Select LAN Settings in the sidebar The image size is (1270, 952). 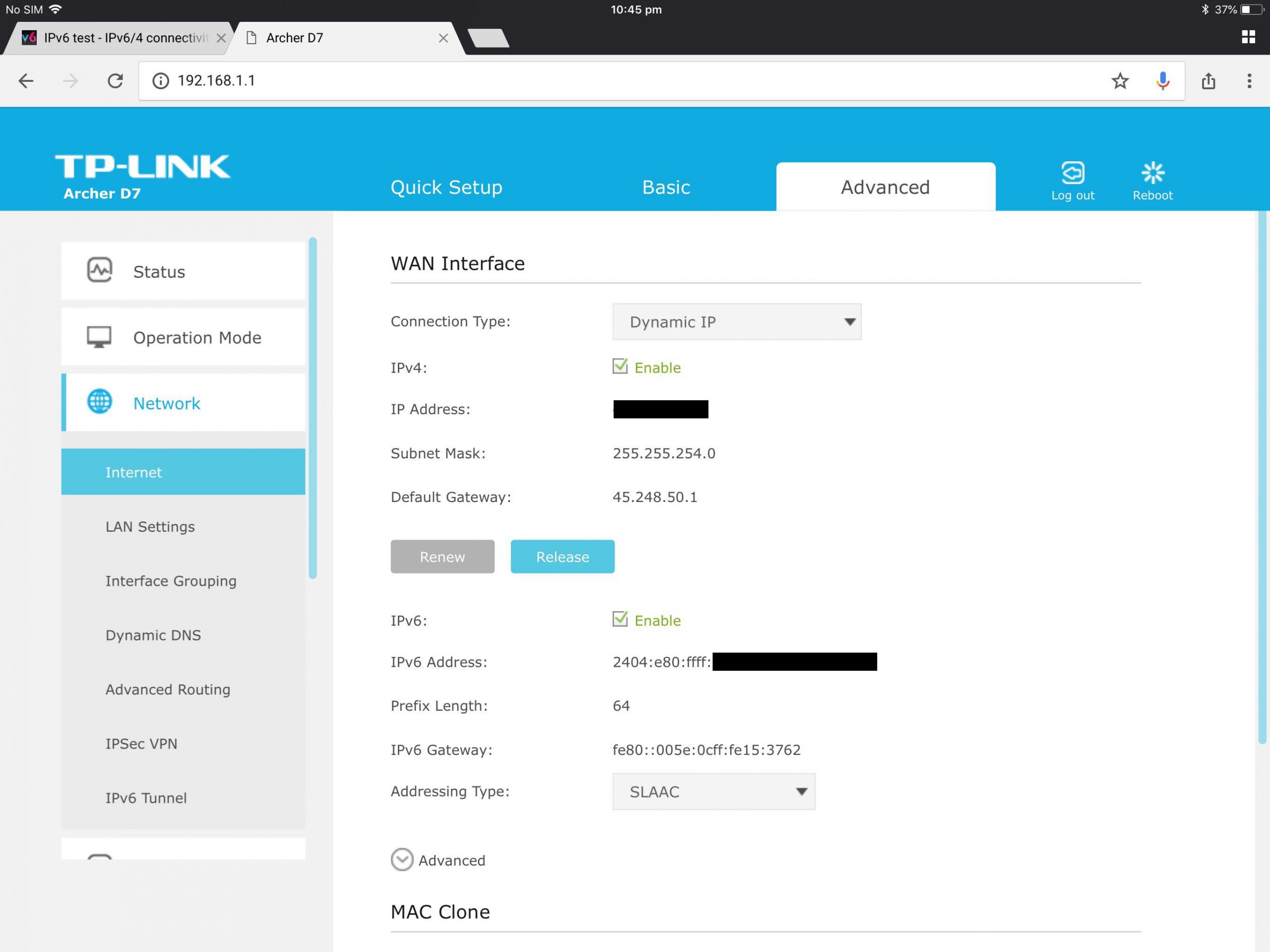(150, 526)
